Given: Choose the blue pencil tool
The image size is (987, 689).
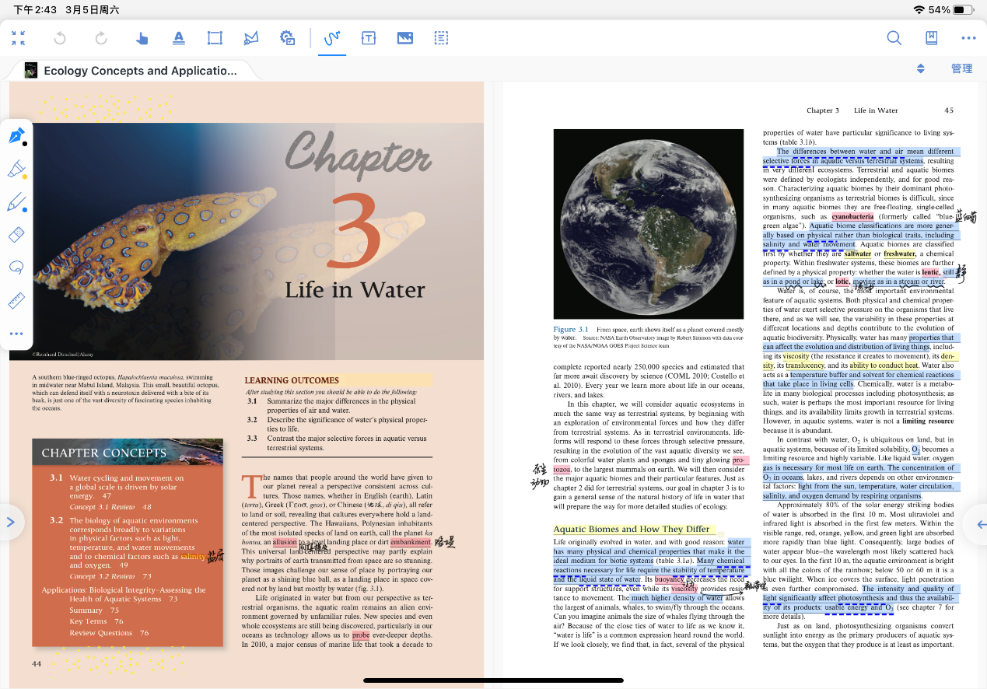Looking at the screenshot, I should [x=17, y=203].
